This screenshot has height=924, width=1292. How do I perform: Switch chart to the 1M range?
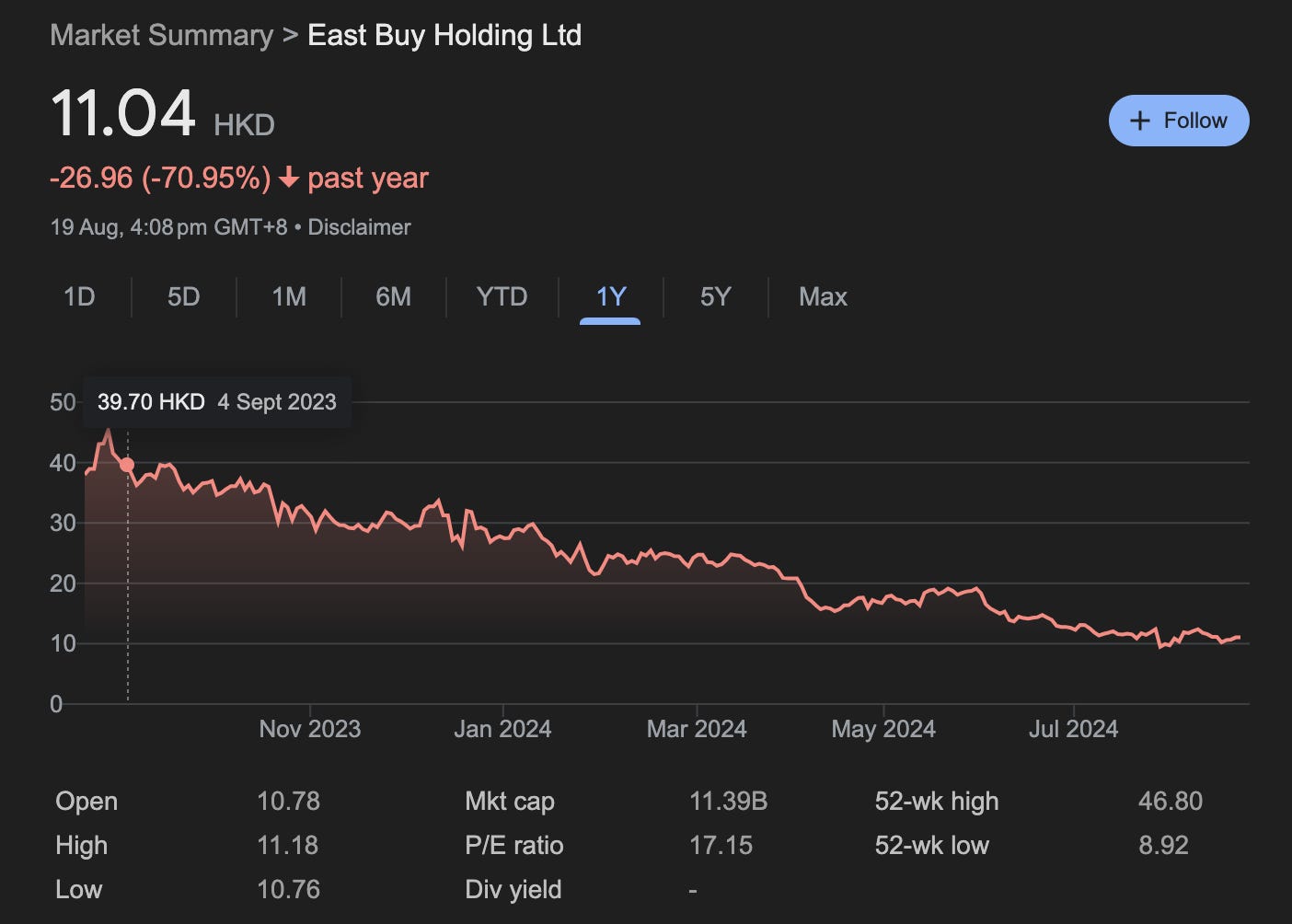coord(288,296)
